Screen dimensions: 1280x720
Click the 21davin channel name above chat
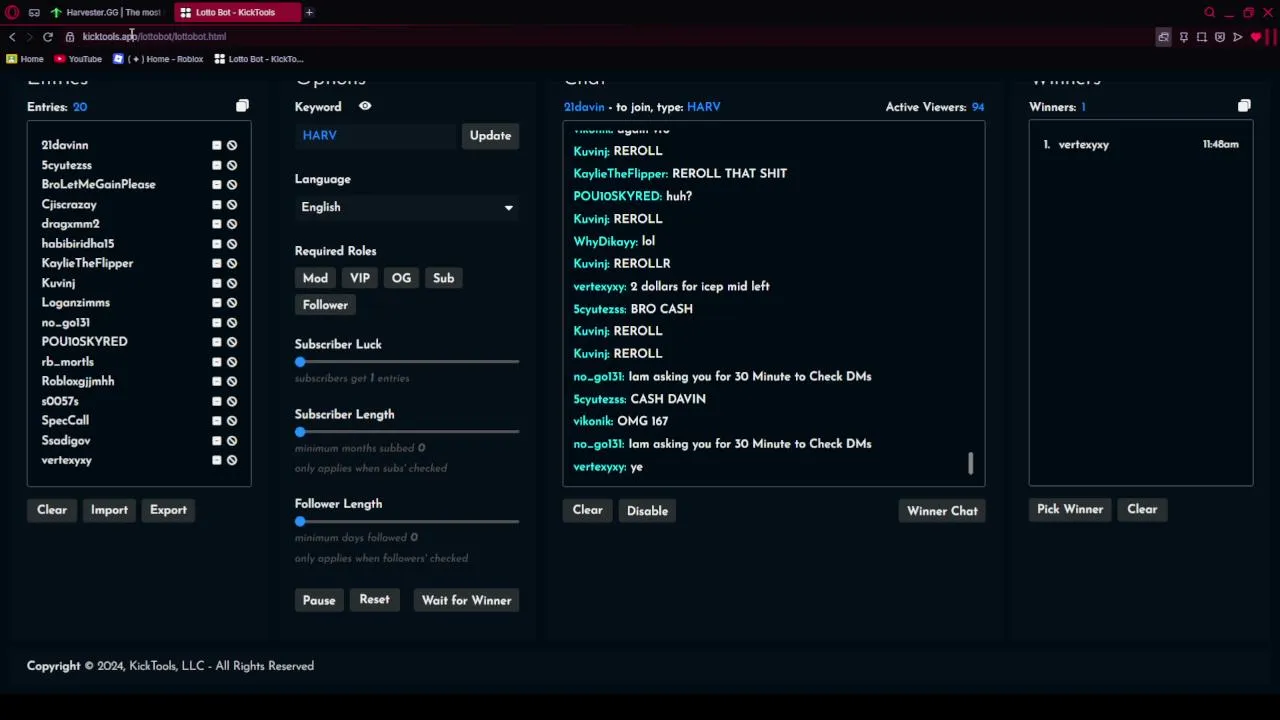584,107
